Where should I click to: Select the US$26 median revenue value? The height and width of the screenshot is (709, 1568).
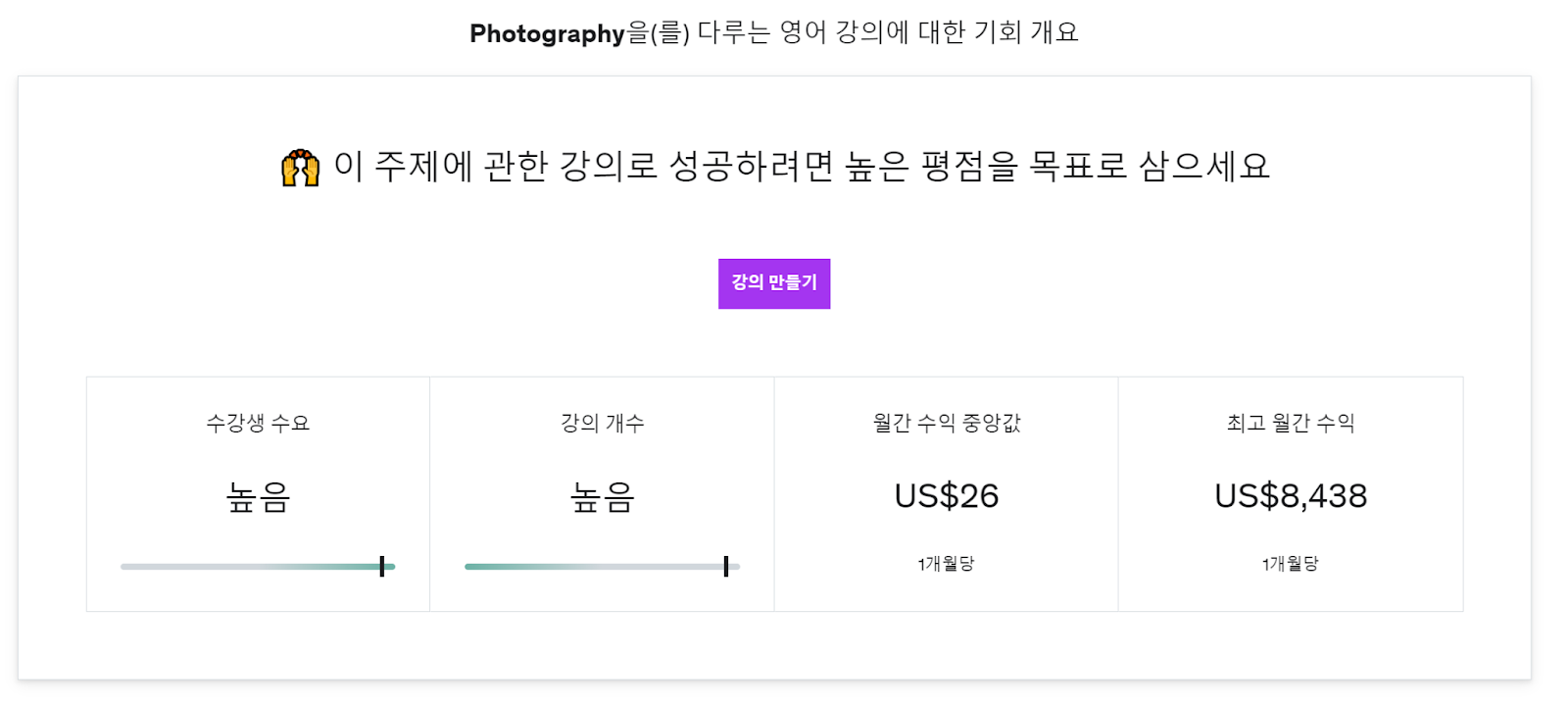tap(946, 495)
